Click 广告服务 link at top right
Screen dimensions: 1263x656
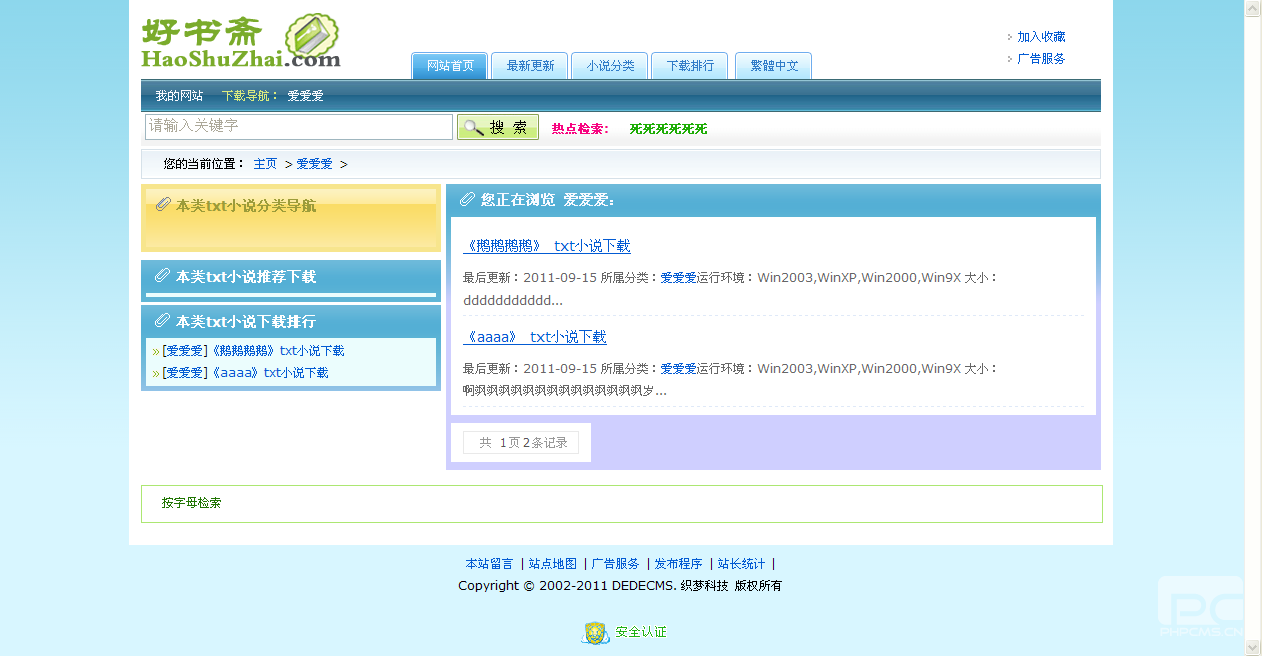1041,59
